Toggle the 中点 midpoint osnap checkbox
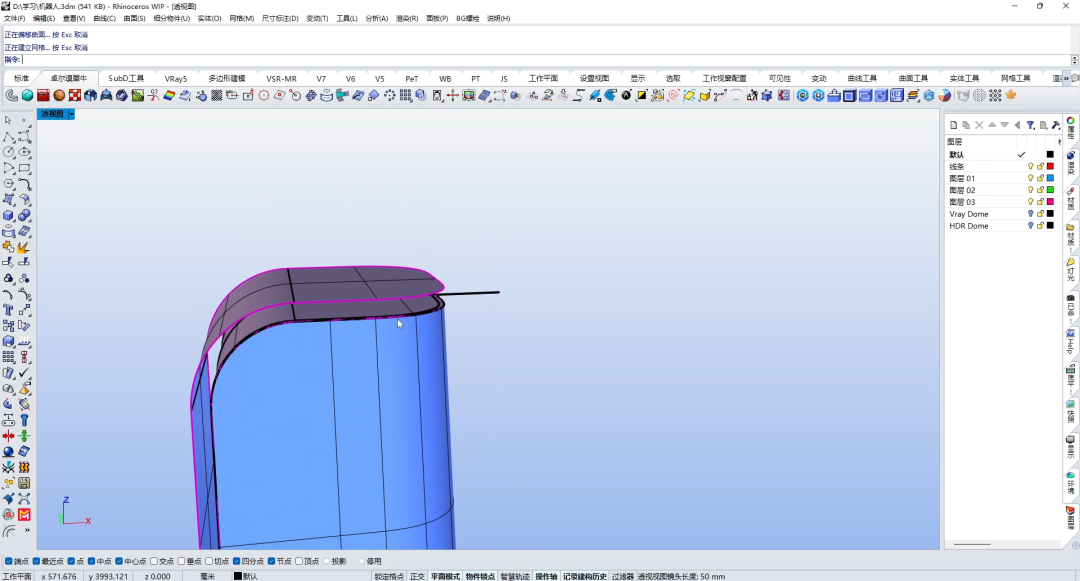 pyautogui.click(x=92, y=562)
